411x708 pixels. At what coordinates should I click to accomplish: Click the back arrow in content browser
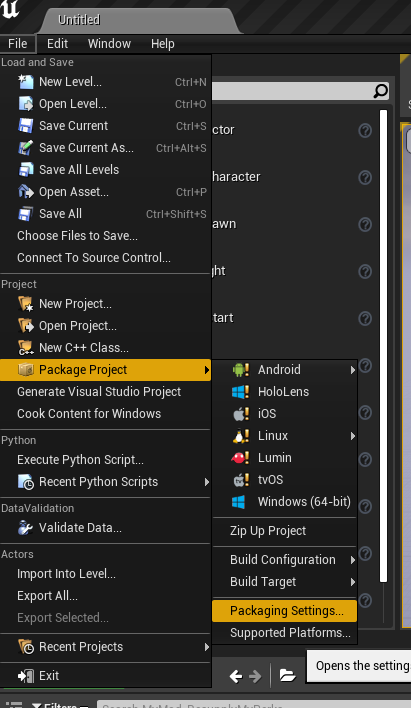pos(236,676)
